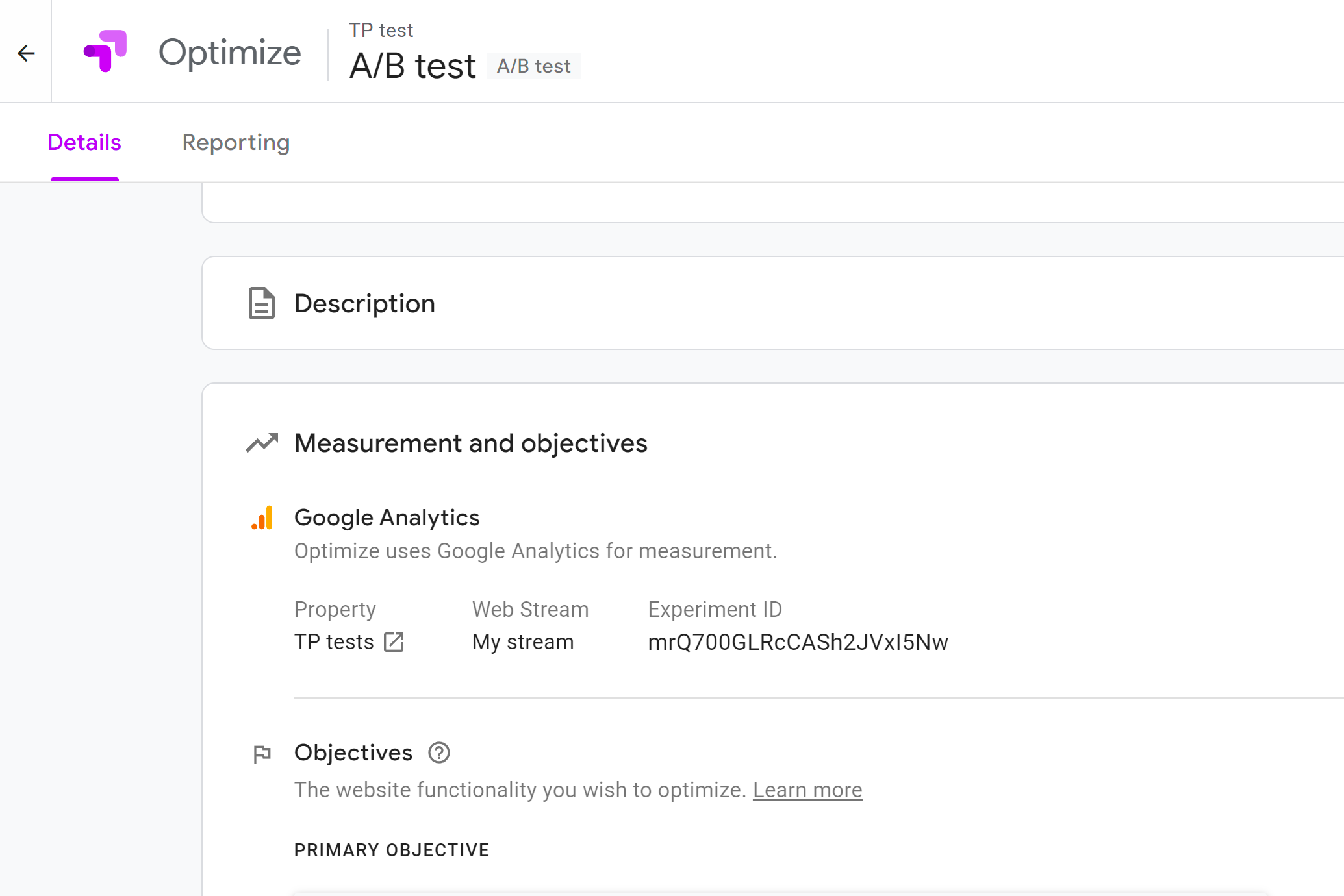The width and height of the screenshot is (1344, 896).
Task: Click the Google Optimize logo
Action: [x=105, y=51]
